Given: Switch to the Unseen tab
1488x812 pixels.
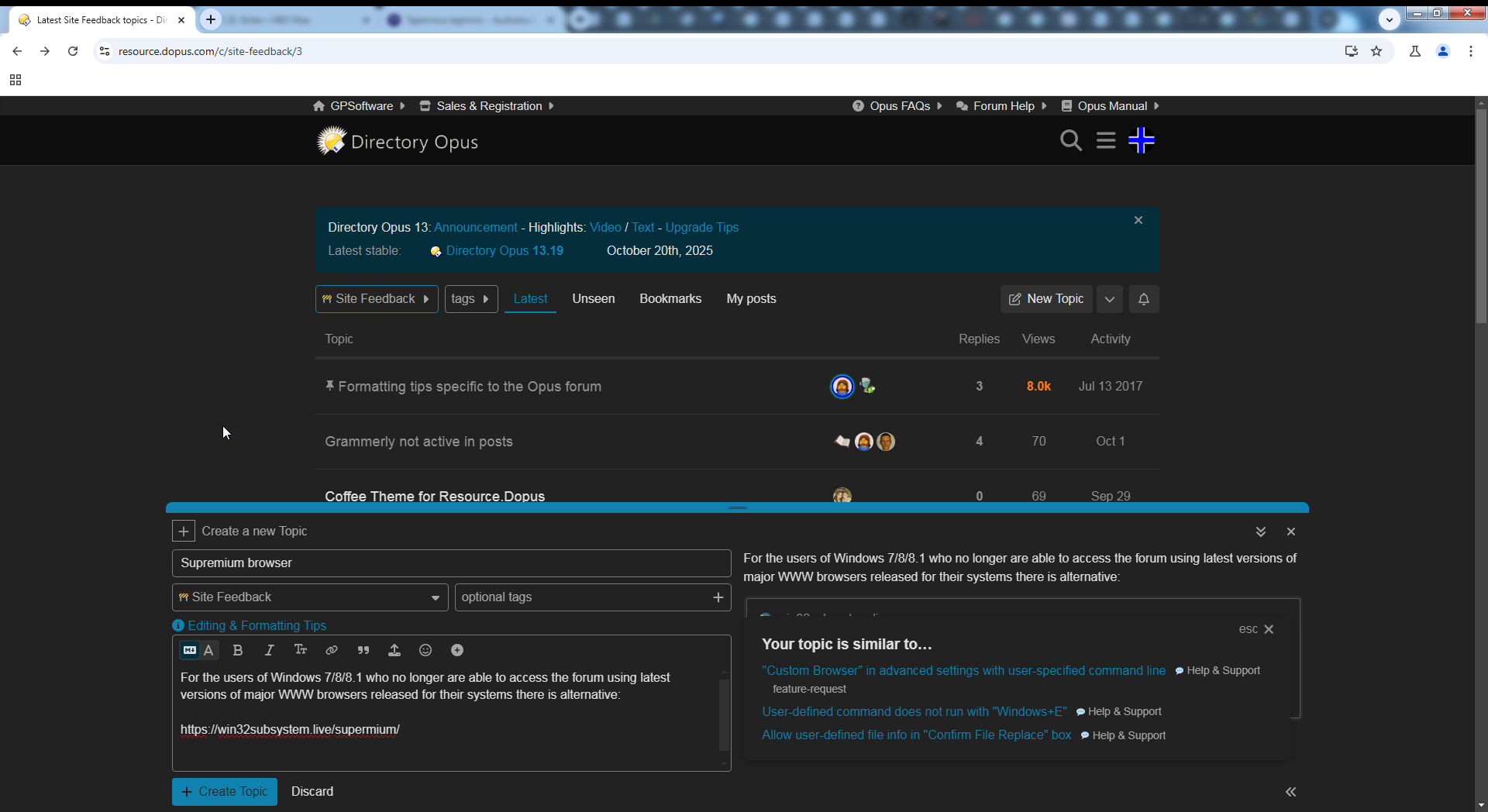Looking at the screenshot, I should click(593, 299).
